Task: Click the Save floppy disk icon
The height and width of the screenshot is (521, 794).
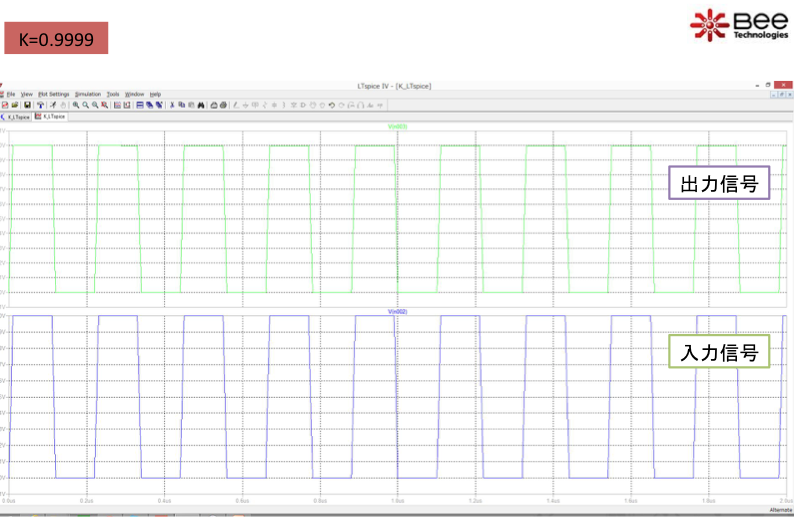Action: (x=25, y=104)
